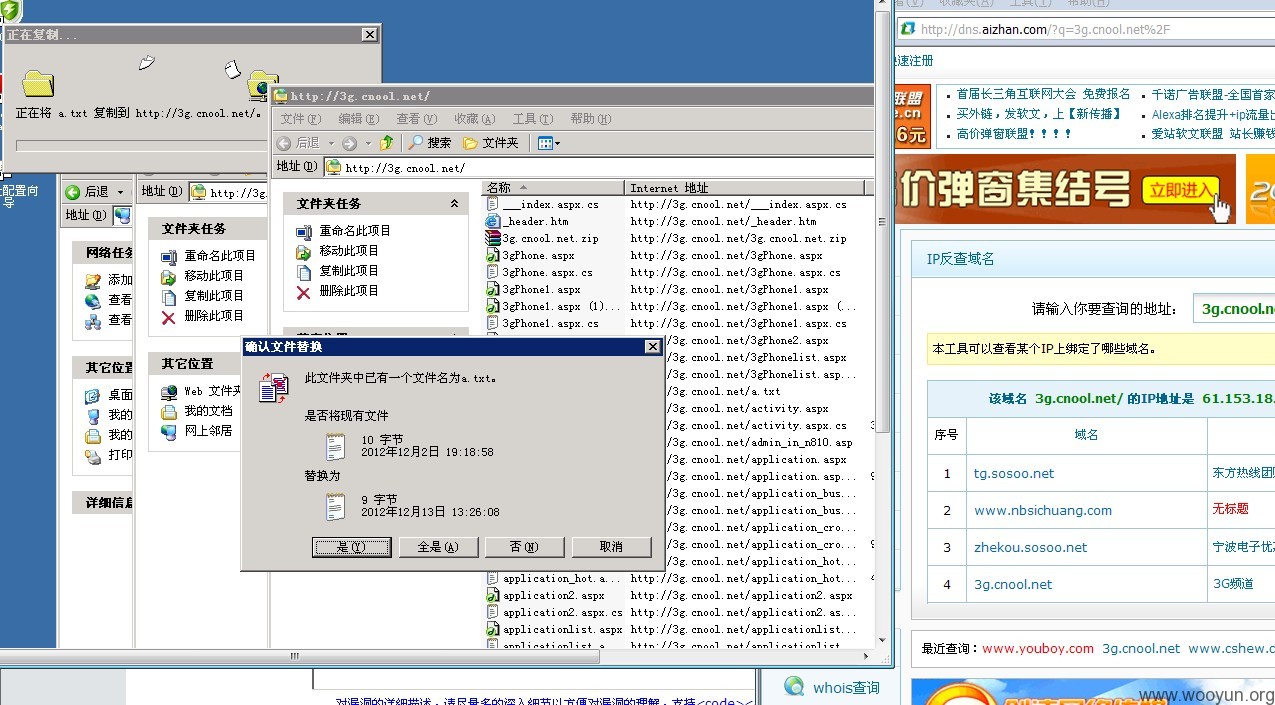Viewport: 1275px width, 705px height.
Task: Collapse the 文件夹任务 panel
Action: click(x=455, y=203)
